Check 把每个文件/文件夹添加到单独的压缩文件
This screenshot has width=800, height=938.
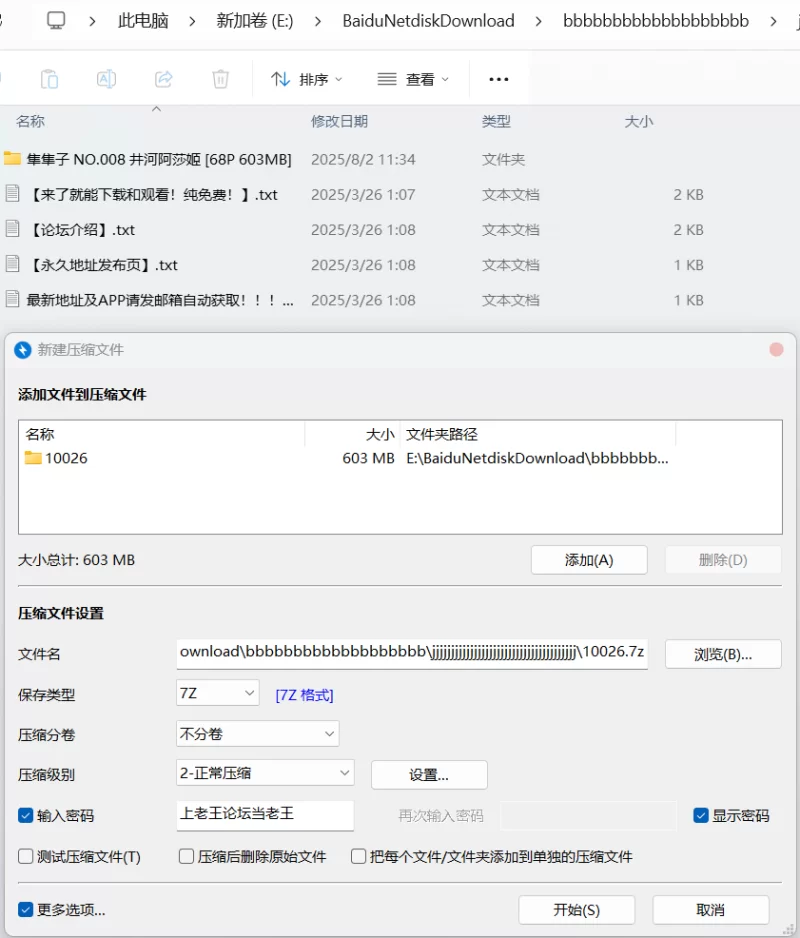point(358,856)
